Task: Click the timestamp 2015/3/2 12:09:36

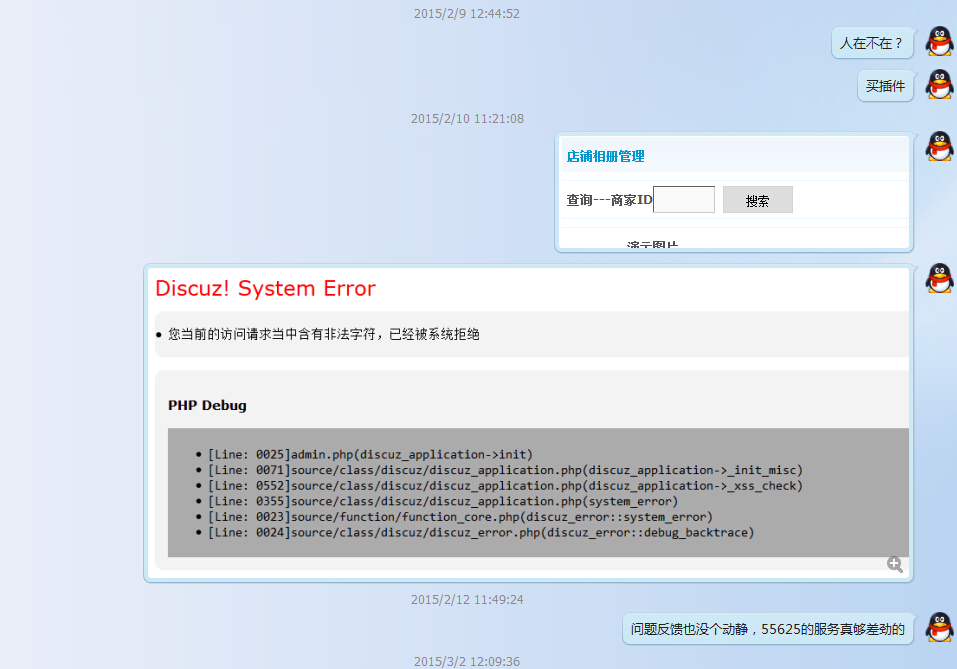Action: (x=467, y=662)
